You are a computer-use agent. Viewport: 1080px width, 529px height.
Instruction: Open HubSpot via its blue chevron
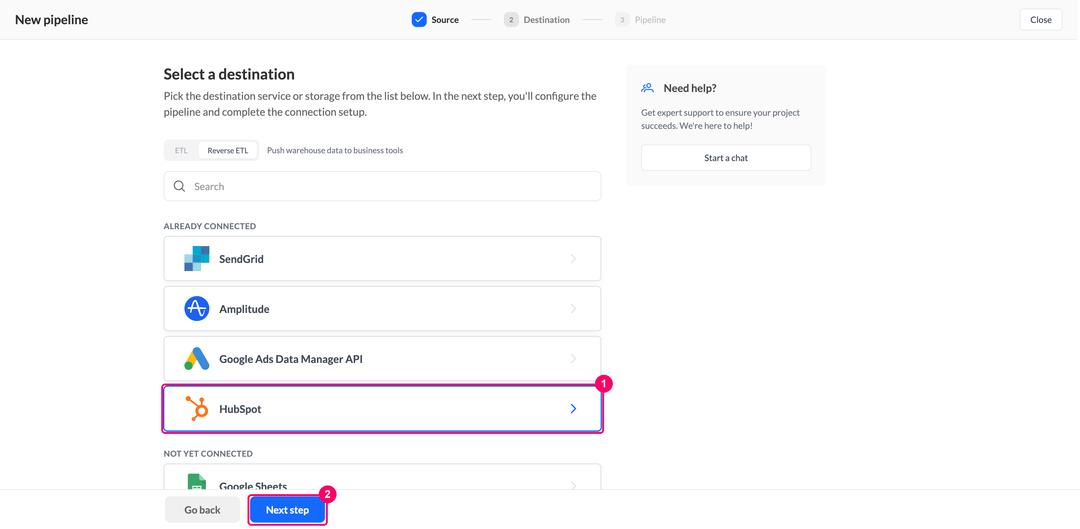(x=573, y=408)
